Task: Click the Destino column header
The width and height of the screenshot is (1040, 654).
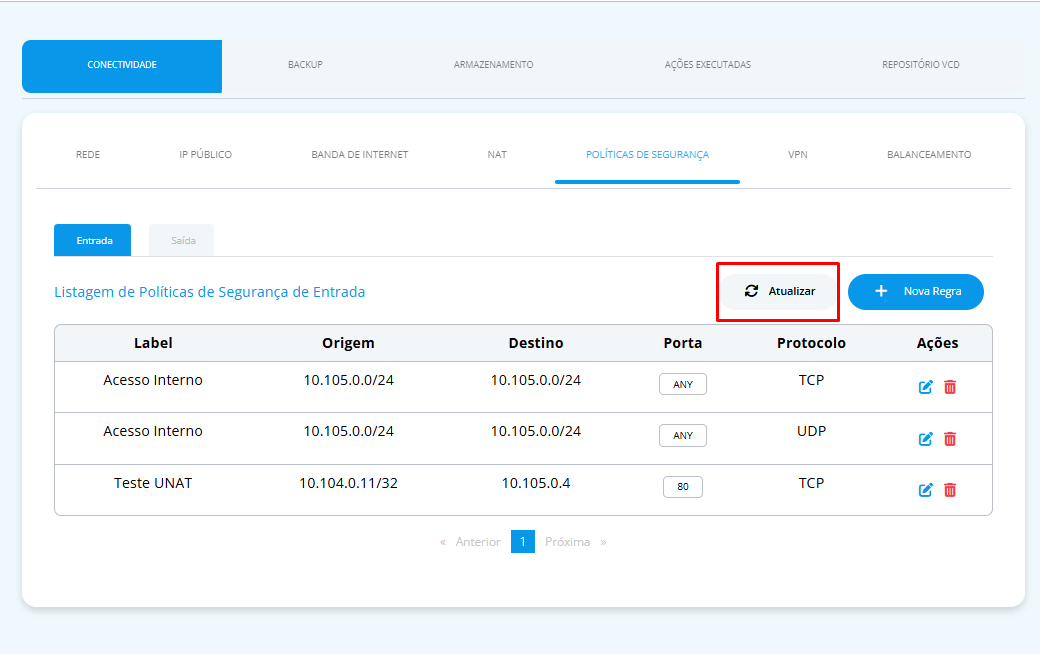Action: (536, 343)
